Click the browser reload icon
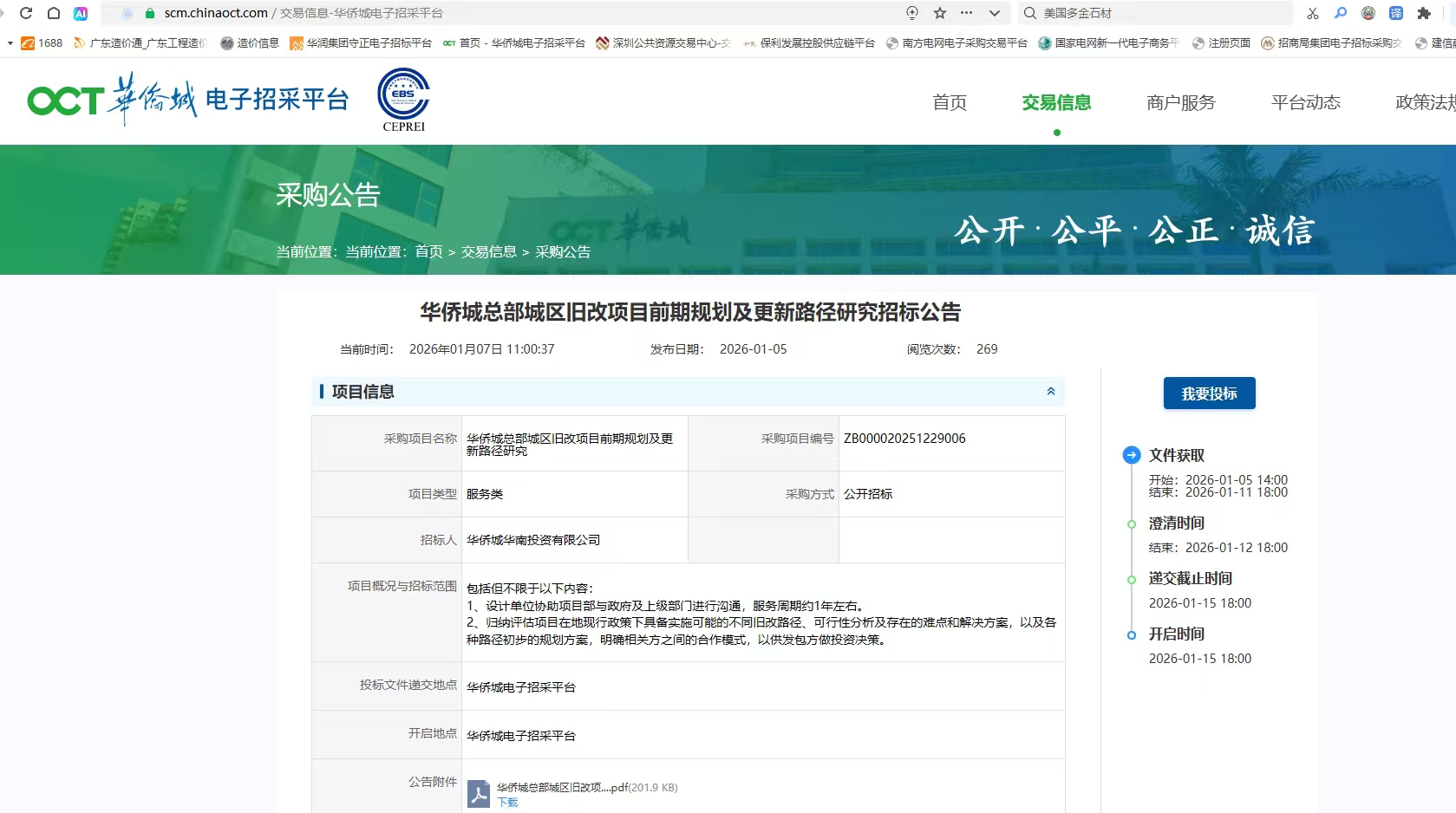 (x=26, y=13)
